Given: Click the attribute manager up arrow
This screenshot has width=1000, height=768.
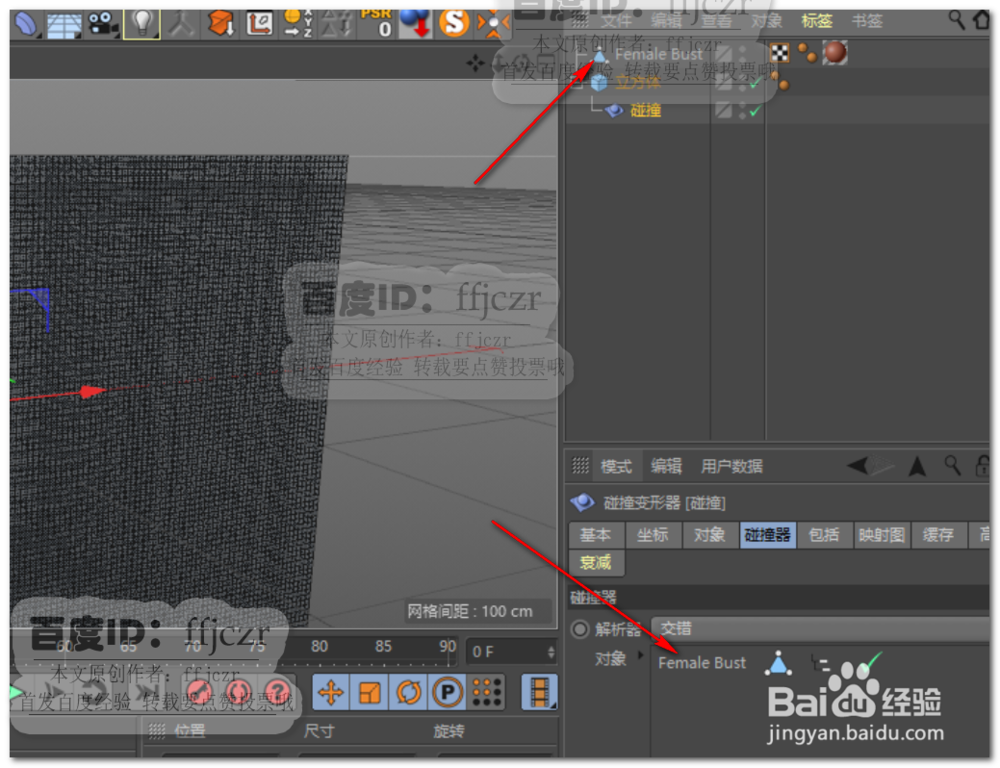Looking at the screenshot, I should [918, 466].
